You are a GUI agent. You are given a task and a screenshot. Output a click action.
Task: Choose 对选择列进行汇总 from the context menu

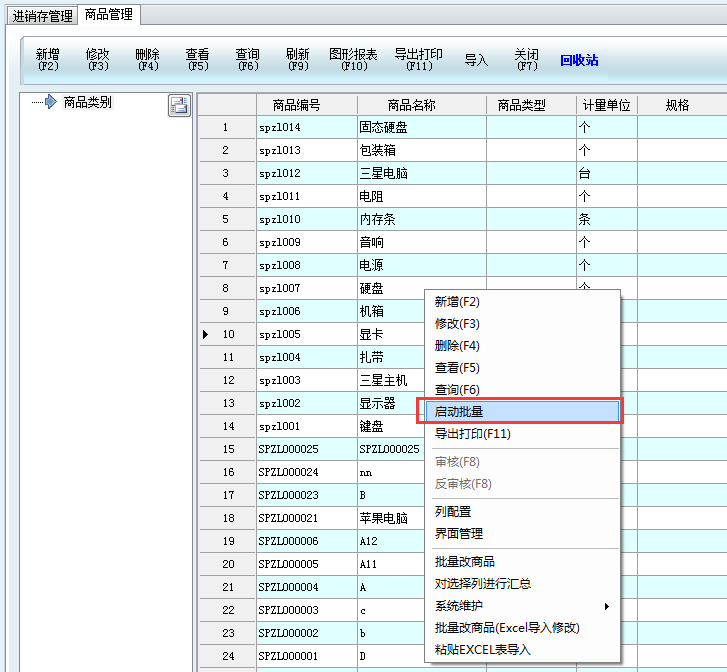point(483,584)
